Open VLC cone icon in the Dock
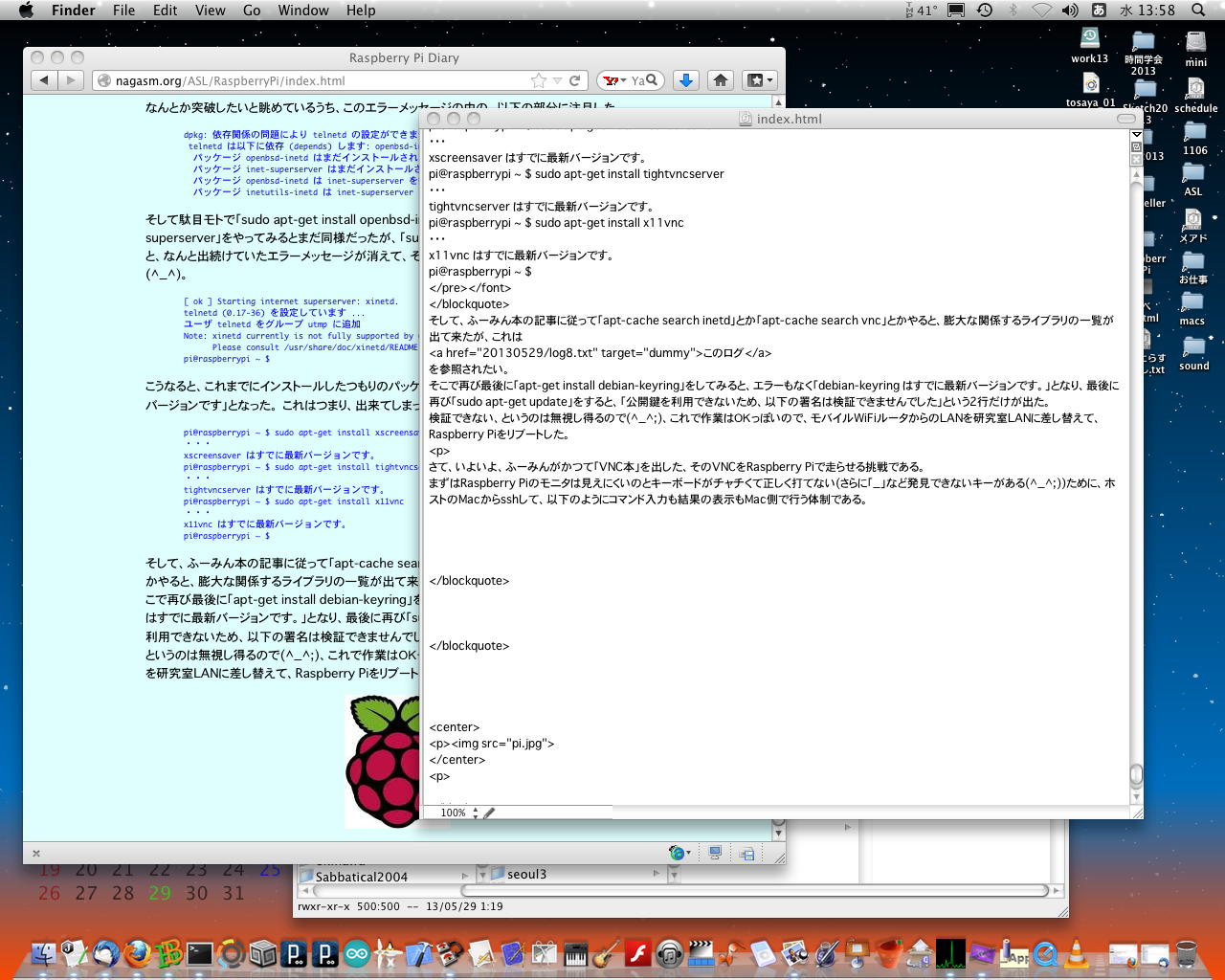 (x=1077, y=953)
